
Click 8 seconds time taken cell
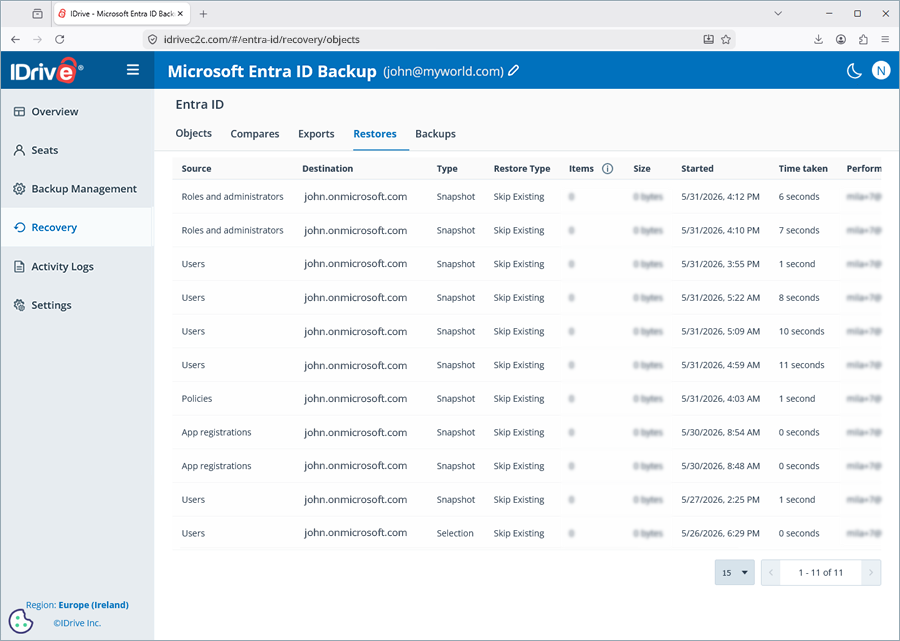(799, 298)
